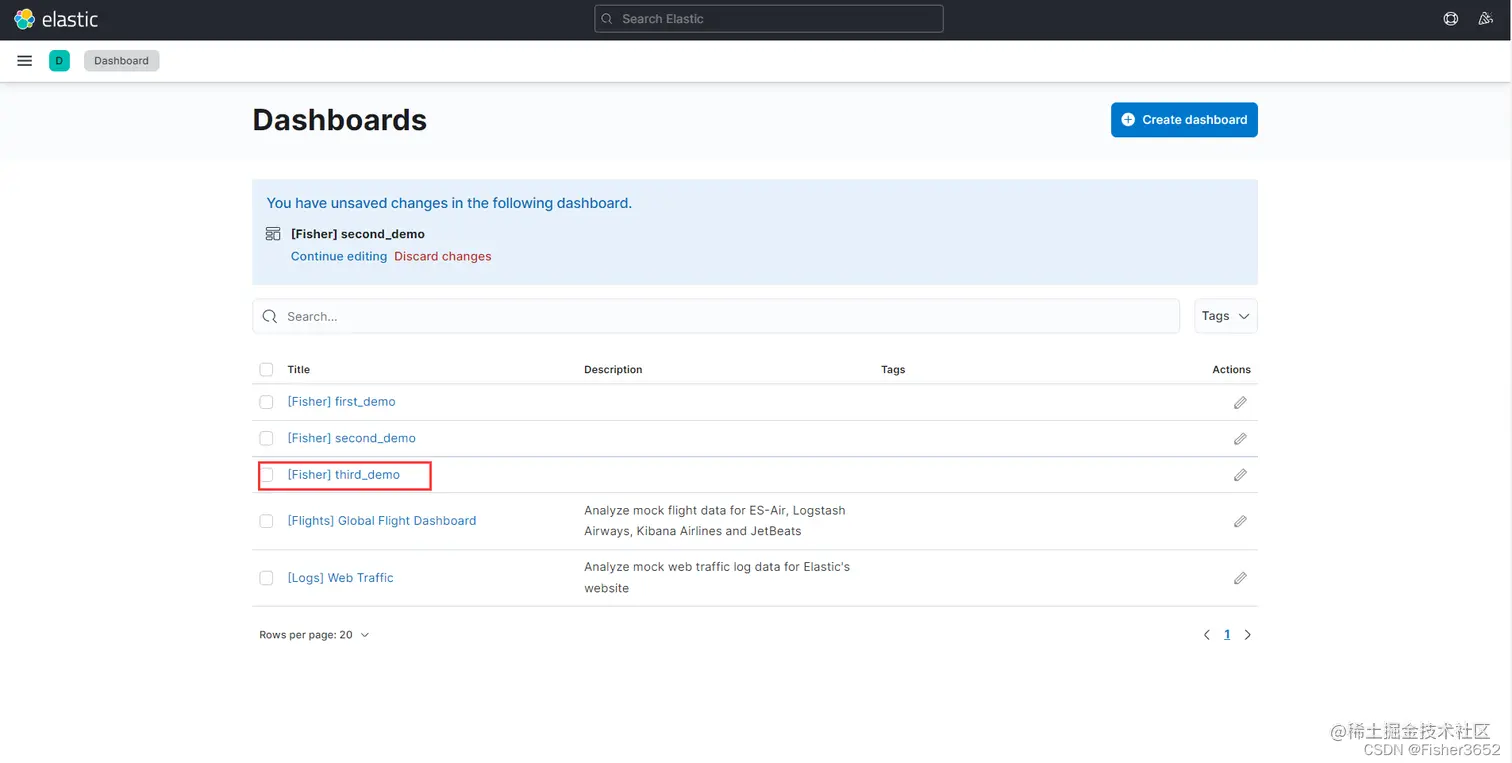The image size is (1512, 763).
Task: Go to next page arrow
Action: click(1247, 635)
